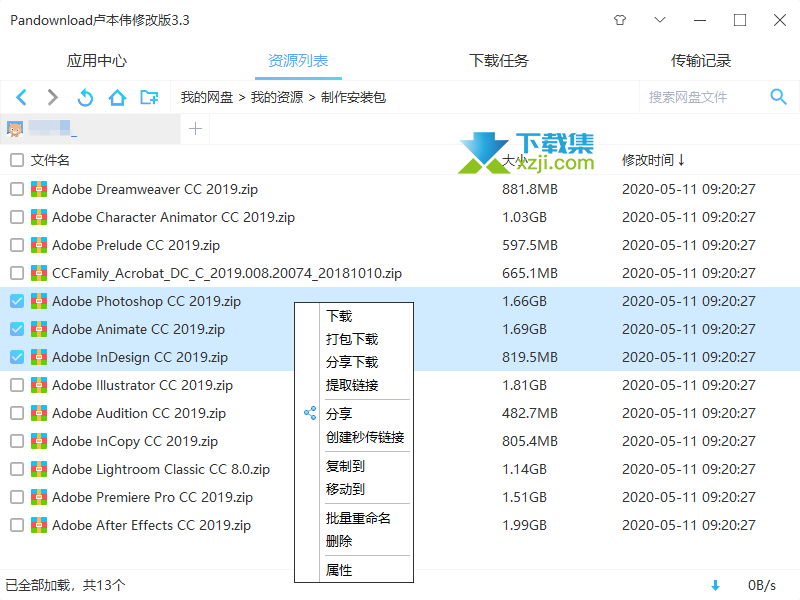Image resolution: width=800 pixels, height=600 pixels.
Task: Click the 1.99GB size of After Effects
Action: pos(524,526)
